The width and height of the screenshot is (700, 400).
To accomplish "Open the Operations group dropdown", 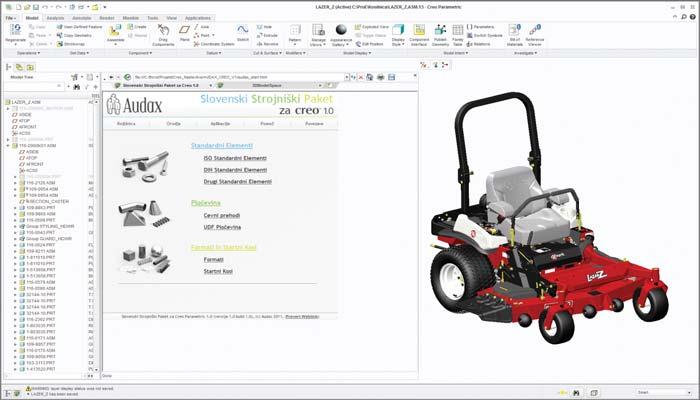I will pyautogui.click(x=28, y=53).
